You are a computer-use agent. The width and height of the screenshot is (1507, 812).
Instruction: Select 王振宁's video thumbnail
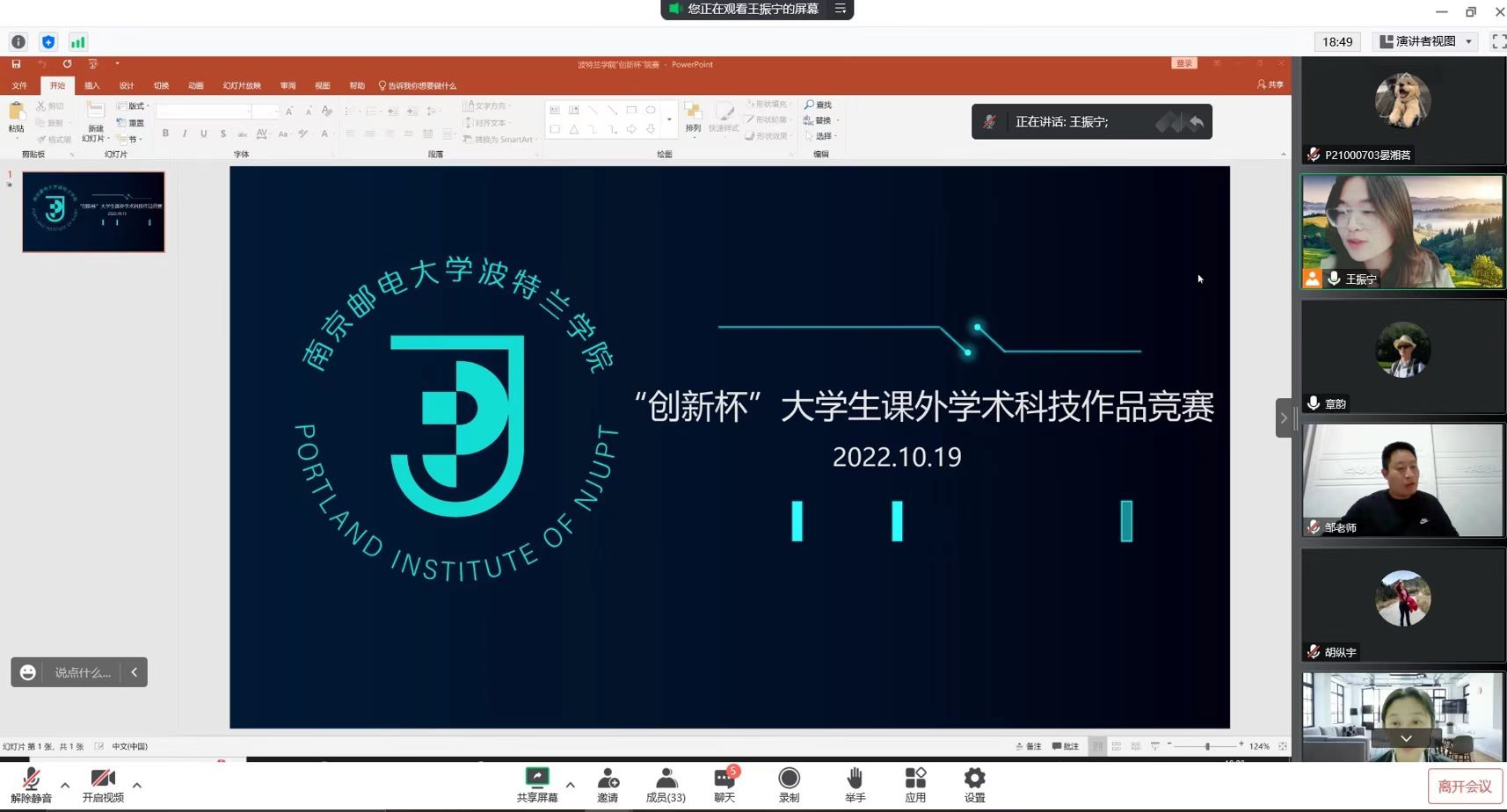click(x=1402, y=231)
